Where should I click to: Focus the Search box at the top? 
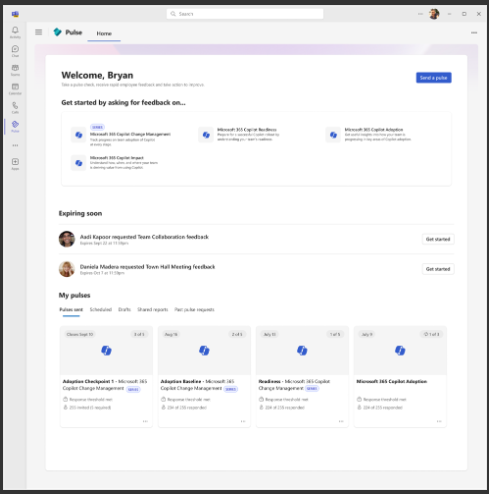pos(245,14)
